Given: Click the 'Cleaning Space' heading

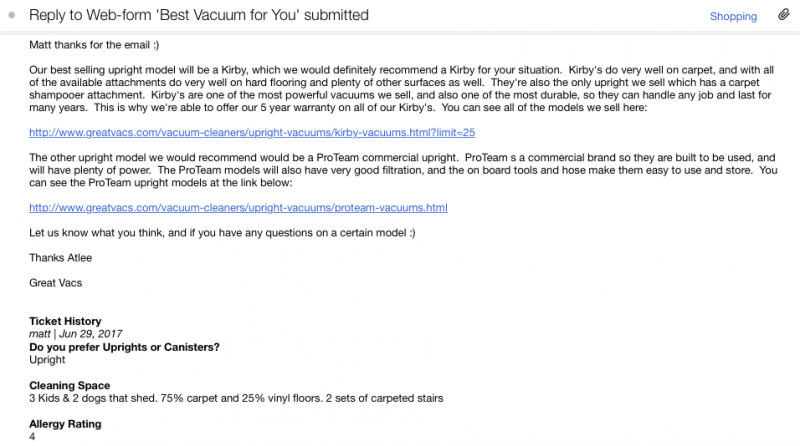Looking at the screenshot, I should tap(69, 385).
